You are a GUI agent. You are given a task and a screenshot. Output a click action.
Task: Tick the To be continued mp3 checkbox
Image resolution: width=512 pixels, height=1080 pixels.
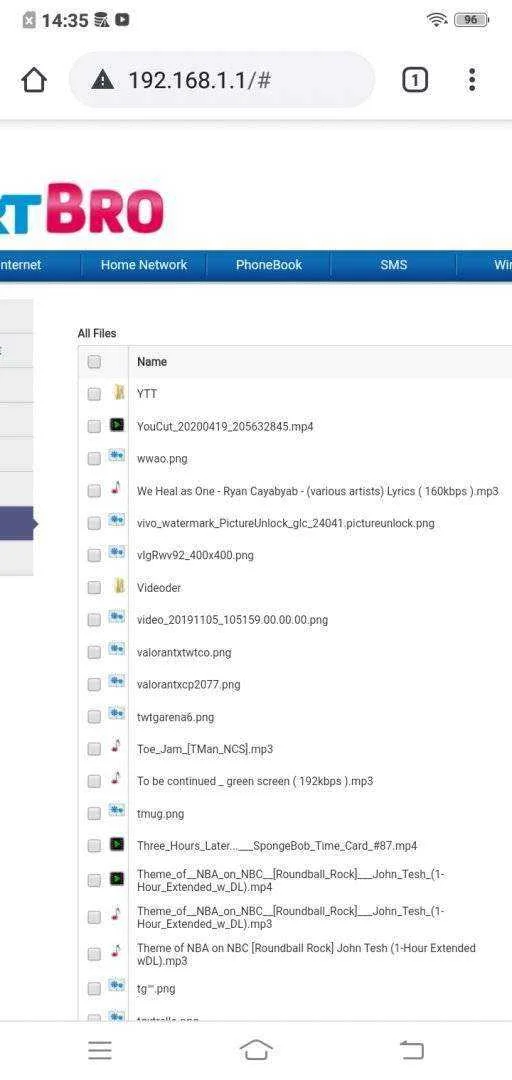(94, 781)
